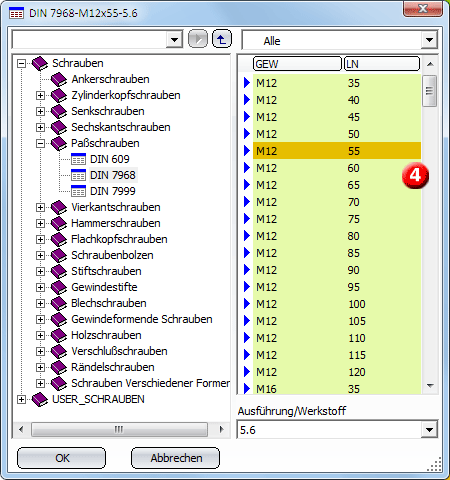The height and width of the screenshot is (480, 450).
Task: Click the go-forward arrow button beside search combo
Action: click(198, 39)
